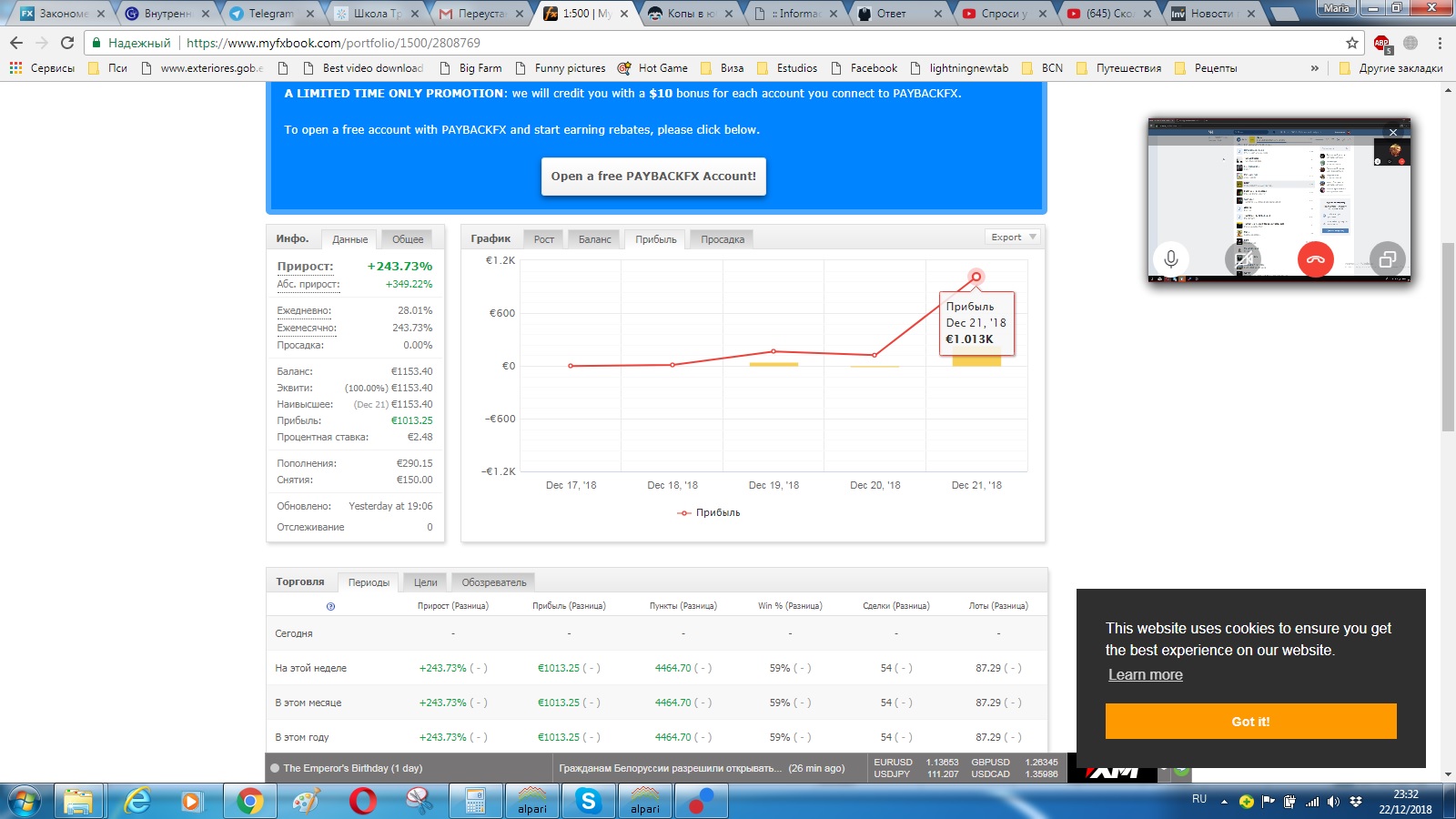Open Skype main window from call overlay
Screen dimensions: 1456x819
tap(1388, 259)
